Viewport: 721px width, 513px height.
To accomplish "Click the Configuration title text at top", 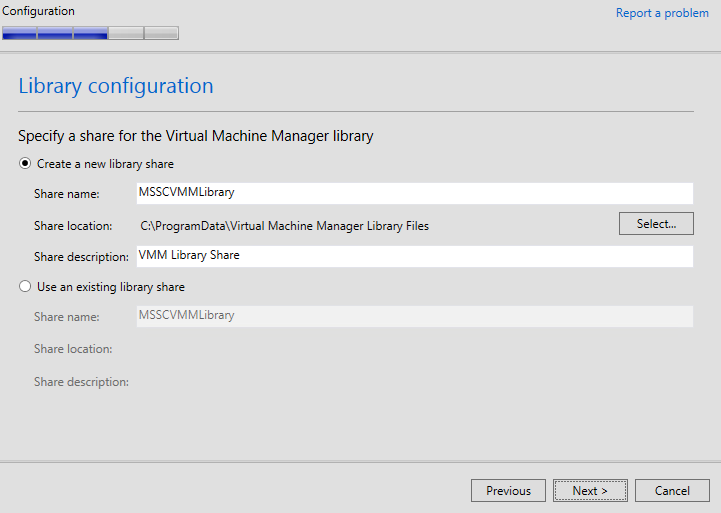I will click(x=38, y=11).
